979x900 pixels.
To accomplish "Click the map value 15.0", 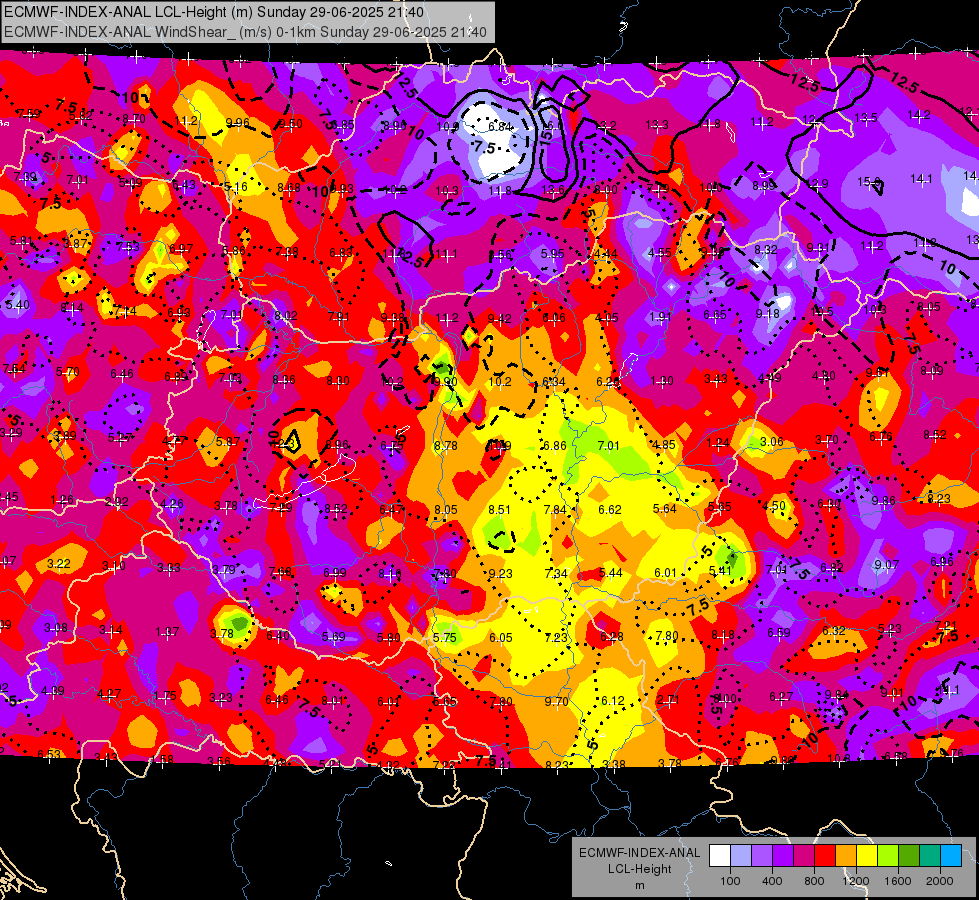I will click(x=868, y=182).
